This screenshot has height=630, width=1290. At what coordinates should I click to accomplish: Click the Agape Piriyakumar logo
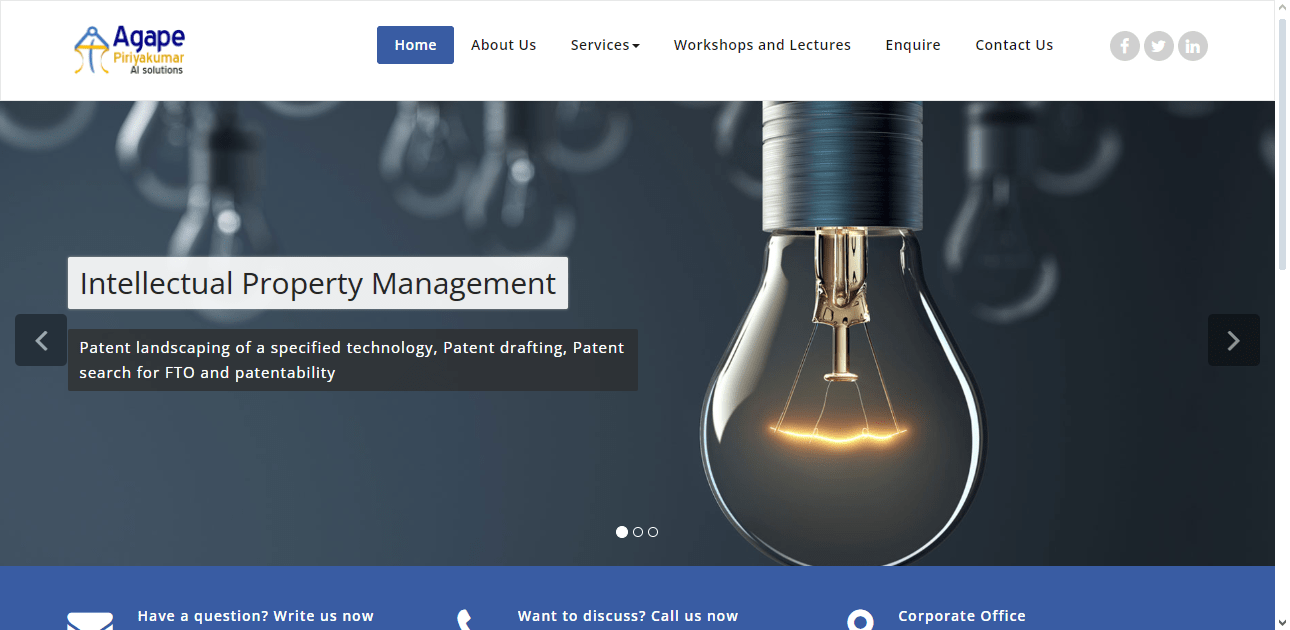pyautogui.click(x=130, y=50)
